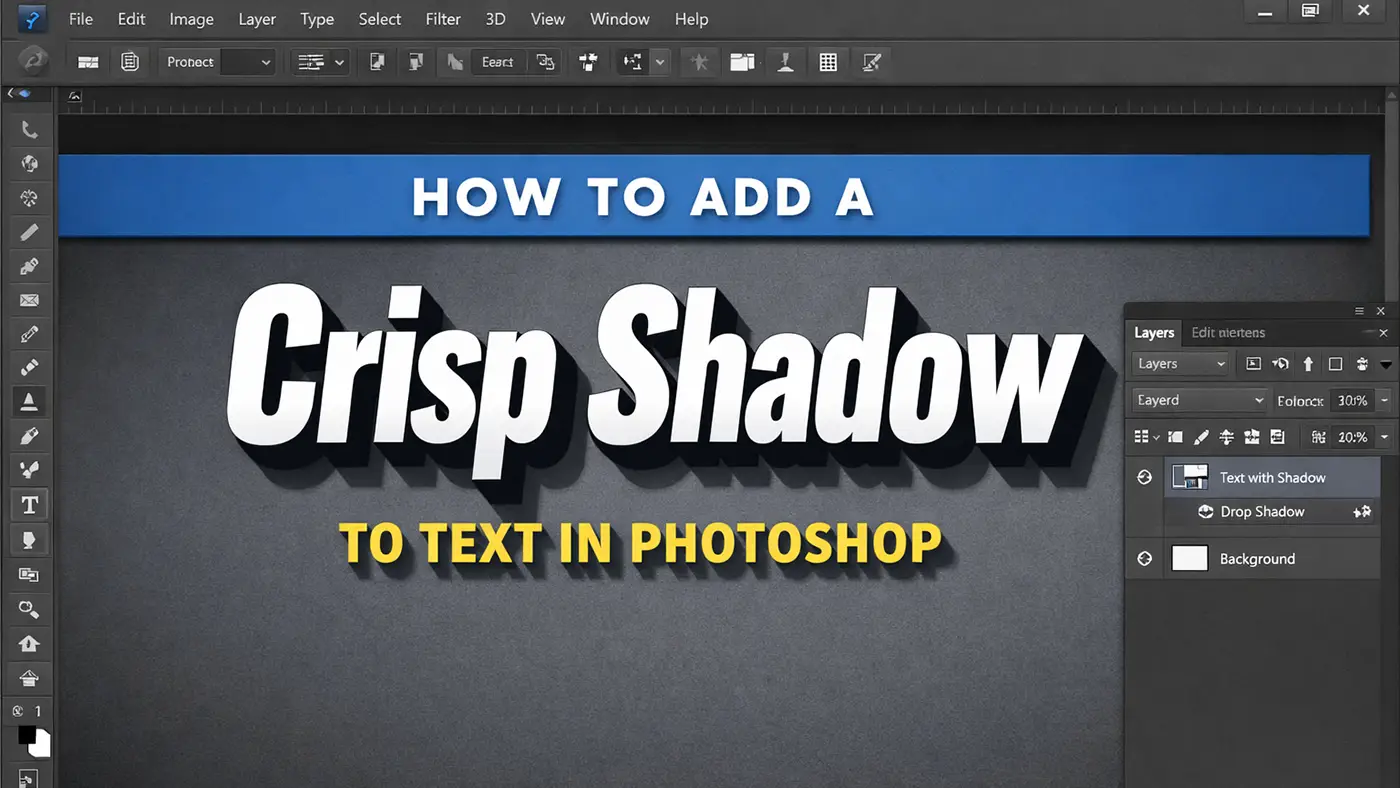1400x788 pixels.
Task: Select the envelope tool in left toolbar
Action: [x=29, y=300]
